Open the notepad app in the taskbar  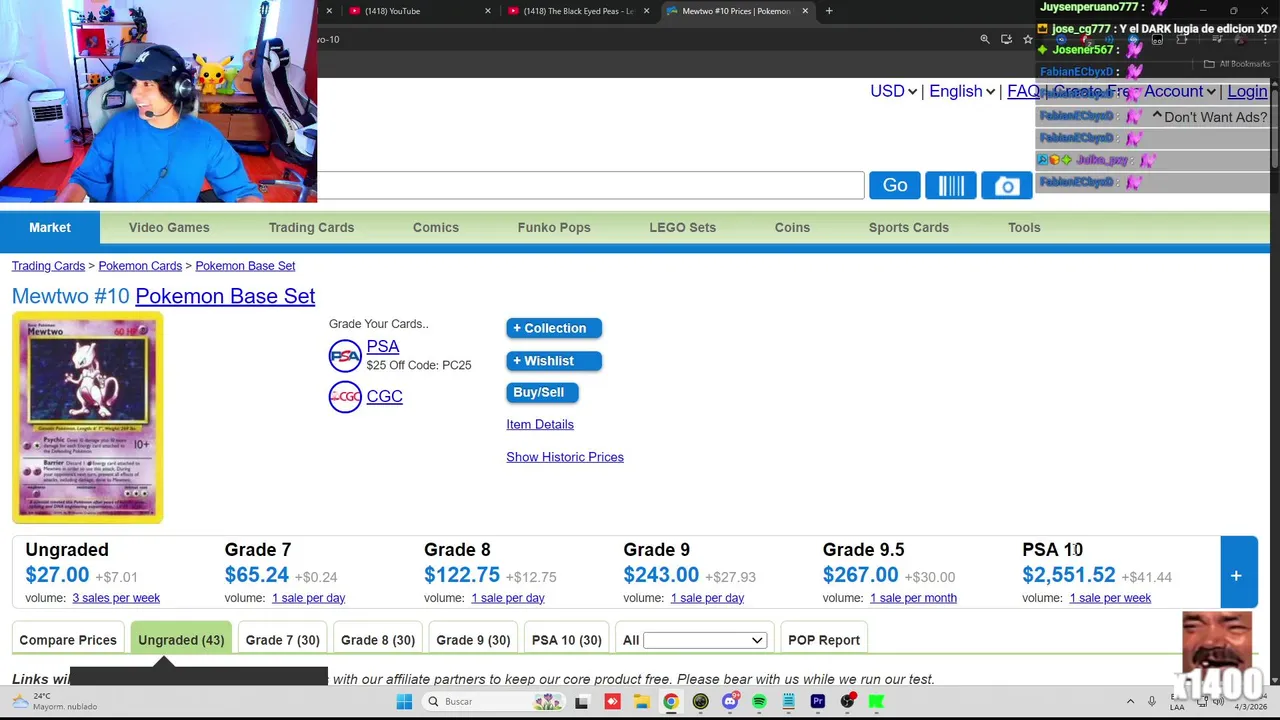point(789,702)
